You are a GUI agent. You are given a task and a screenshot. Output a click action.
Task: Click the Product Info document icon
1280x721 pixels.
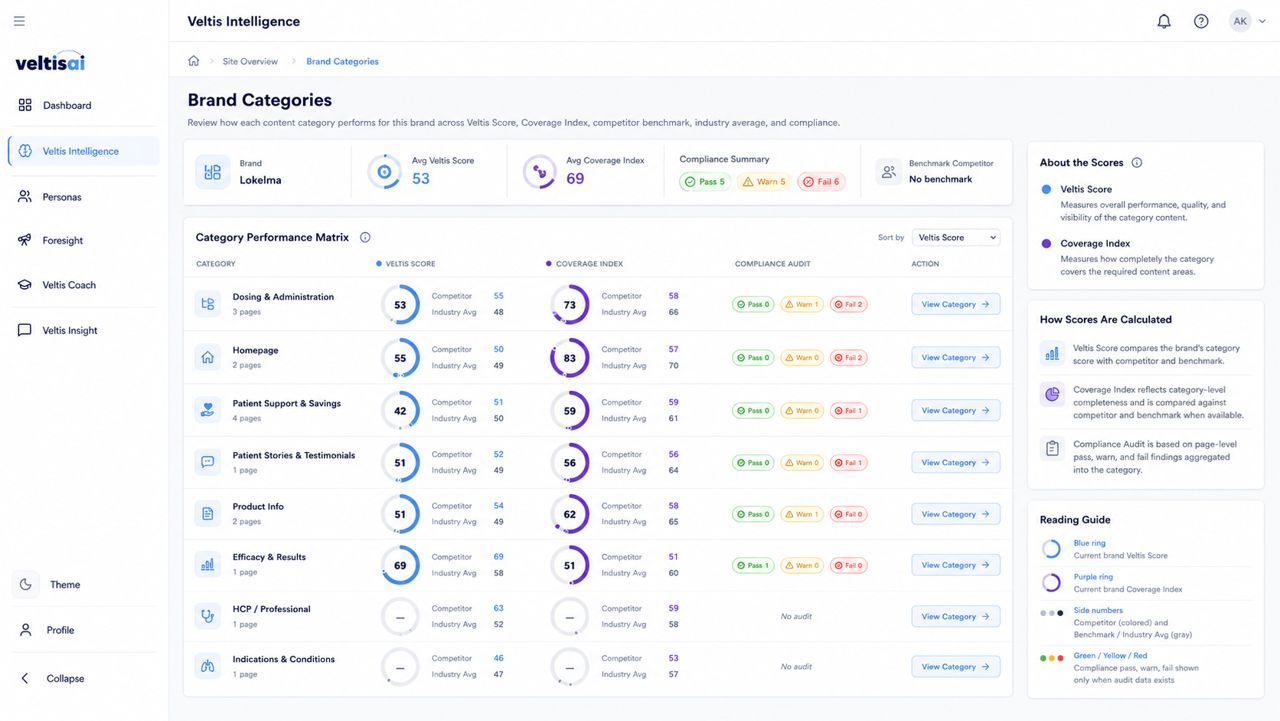[x=208, y=514]
